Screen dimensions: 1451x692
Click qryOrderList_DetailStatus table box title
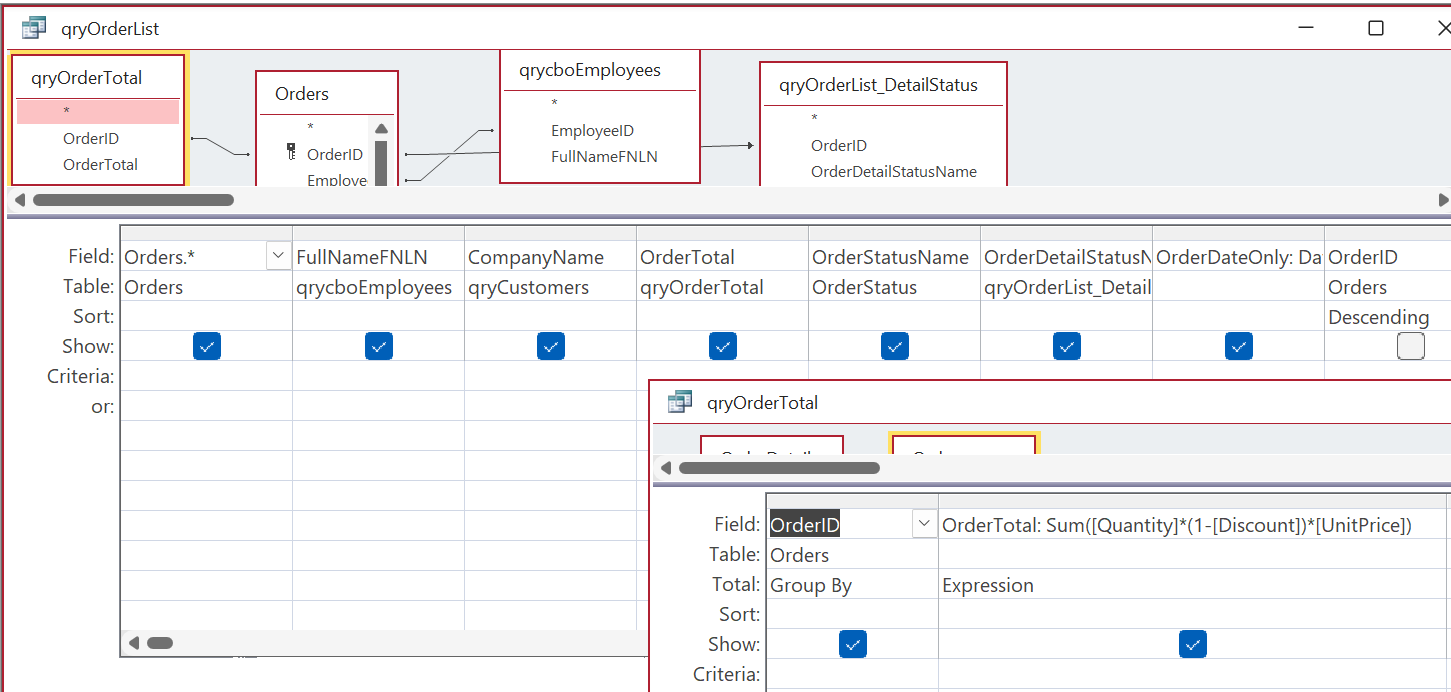pyautogui.click(x=878, y=85)
